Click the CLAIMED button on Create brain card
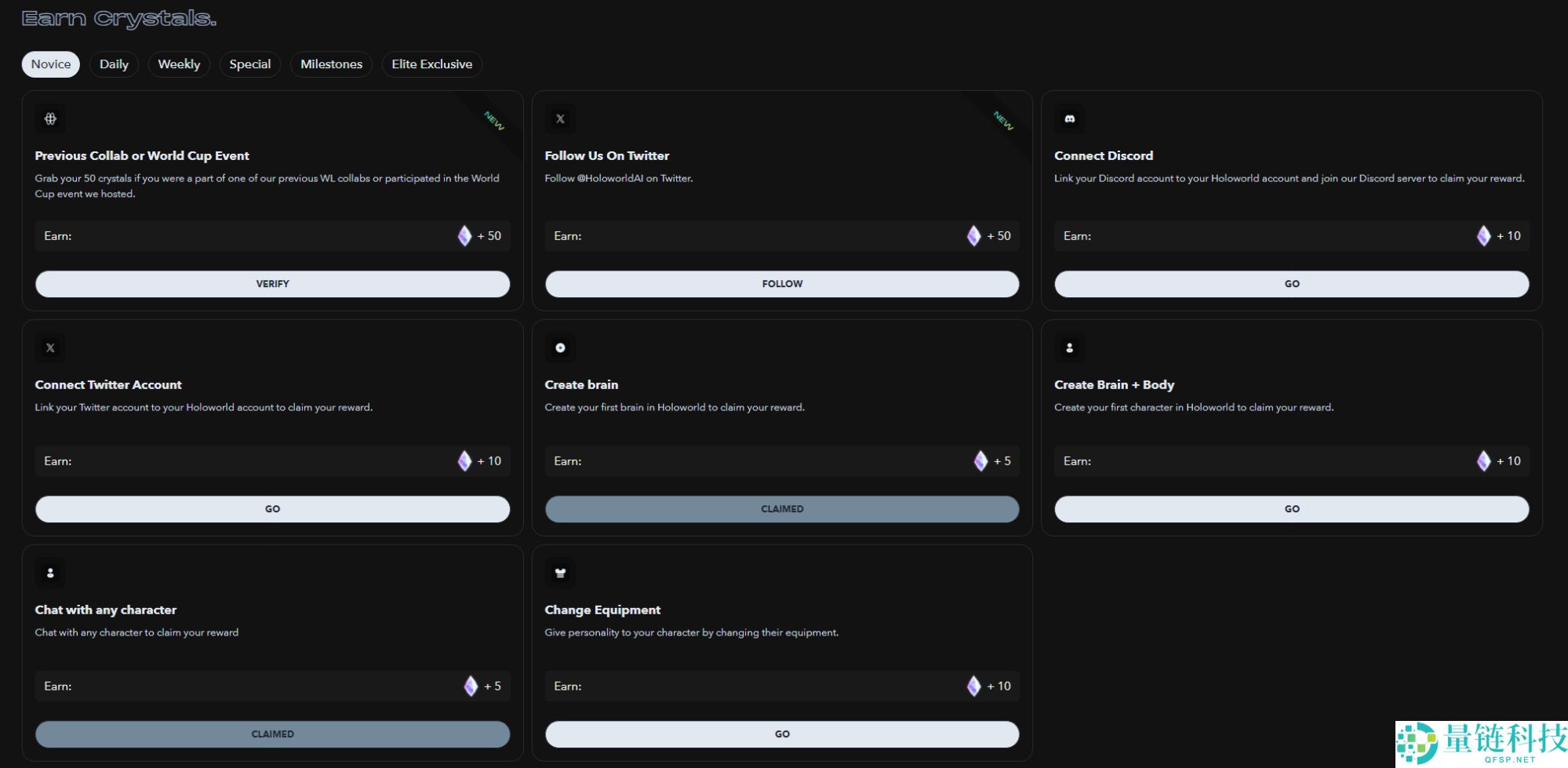 (782, 509)
